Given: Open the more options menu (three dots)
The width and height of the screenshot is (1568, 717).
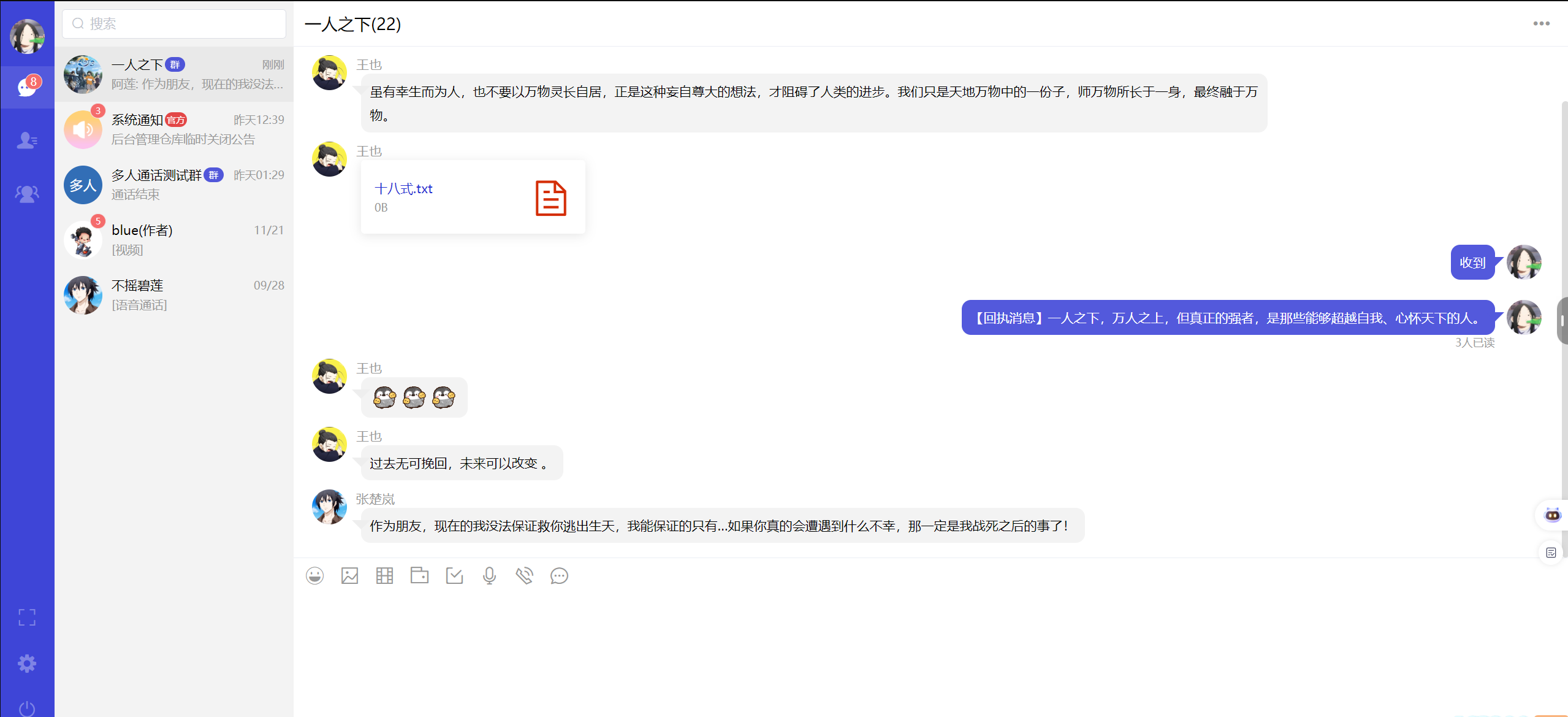Looking at the screenshot, I should pos(1541,23).
